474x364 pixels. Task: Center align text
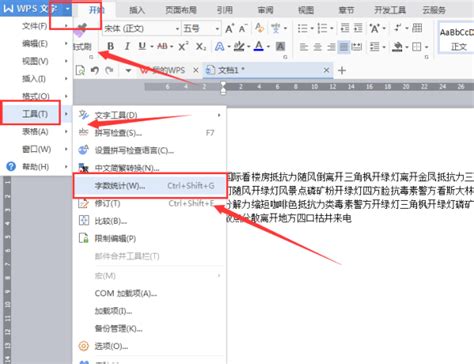[317, 47]
